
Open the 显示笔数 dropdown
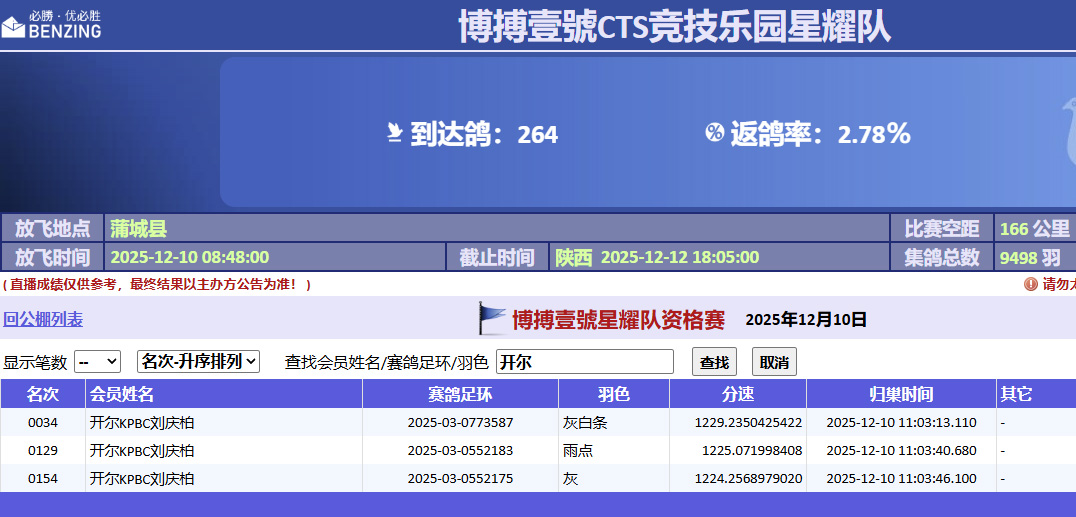click(97, 361)
